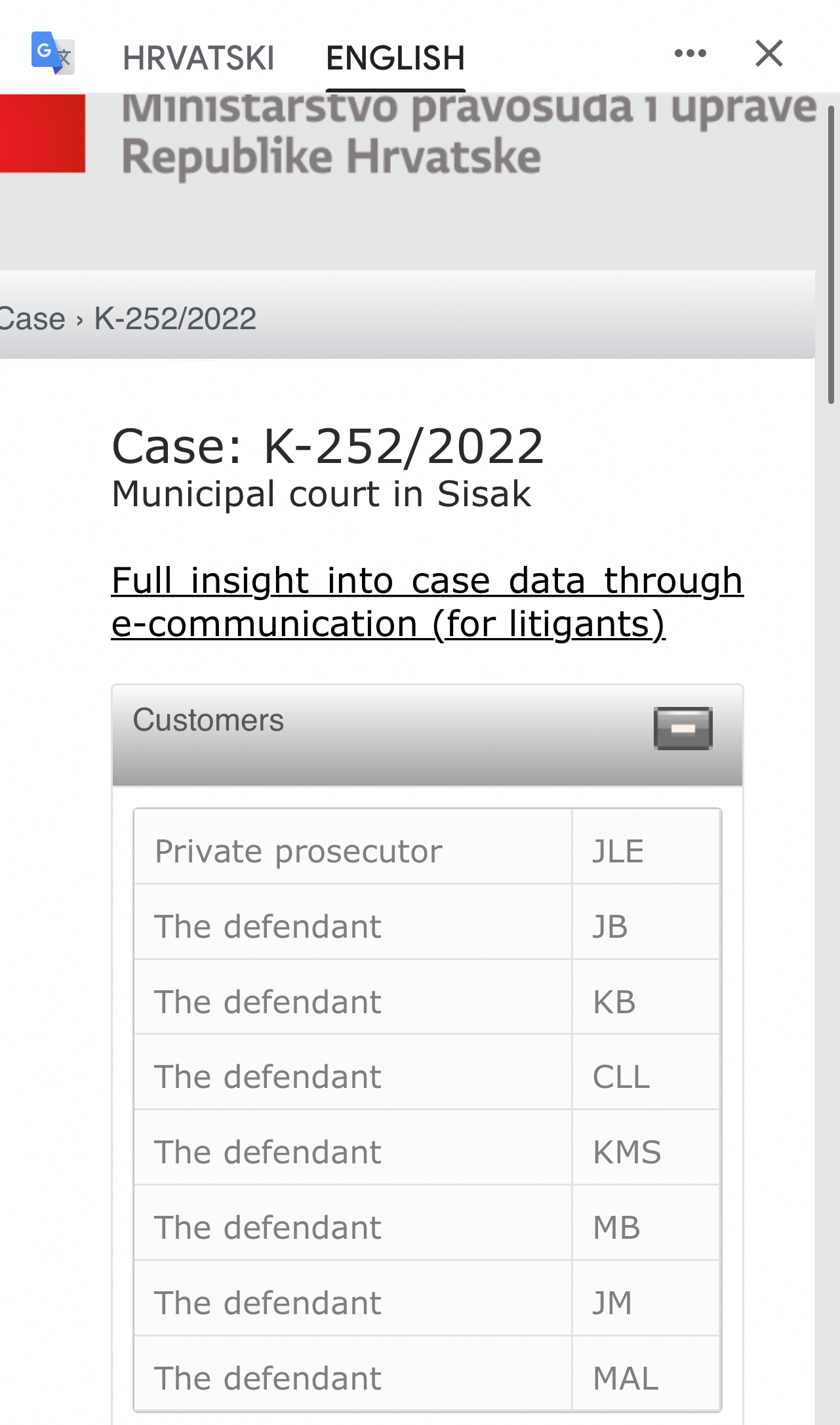Click the Google Translate logo icon
Image resolution: width=840 pixels, height=1425 pixels.
tap(53, 53)
